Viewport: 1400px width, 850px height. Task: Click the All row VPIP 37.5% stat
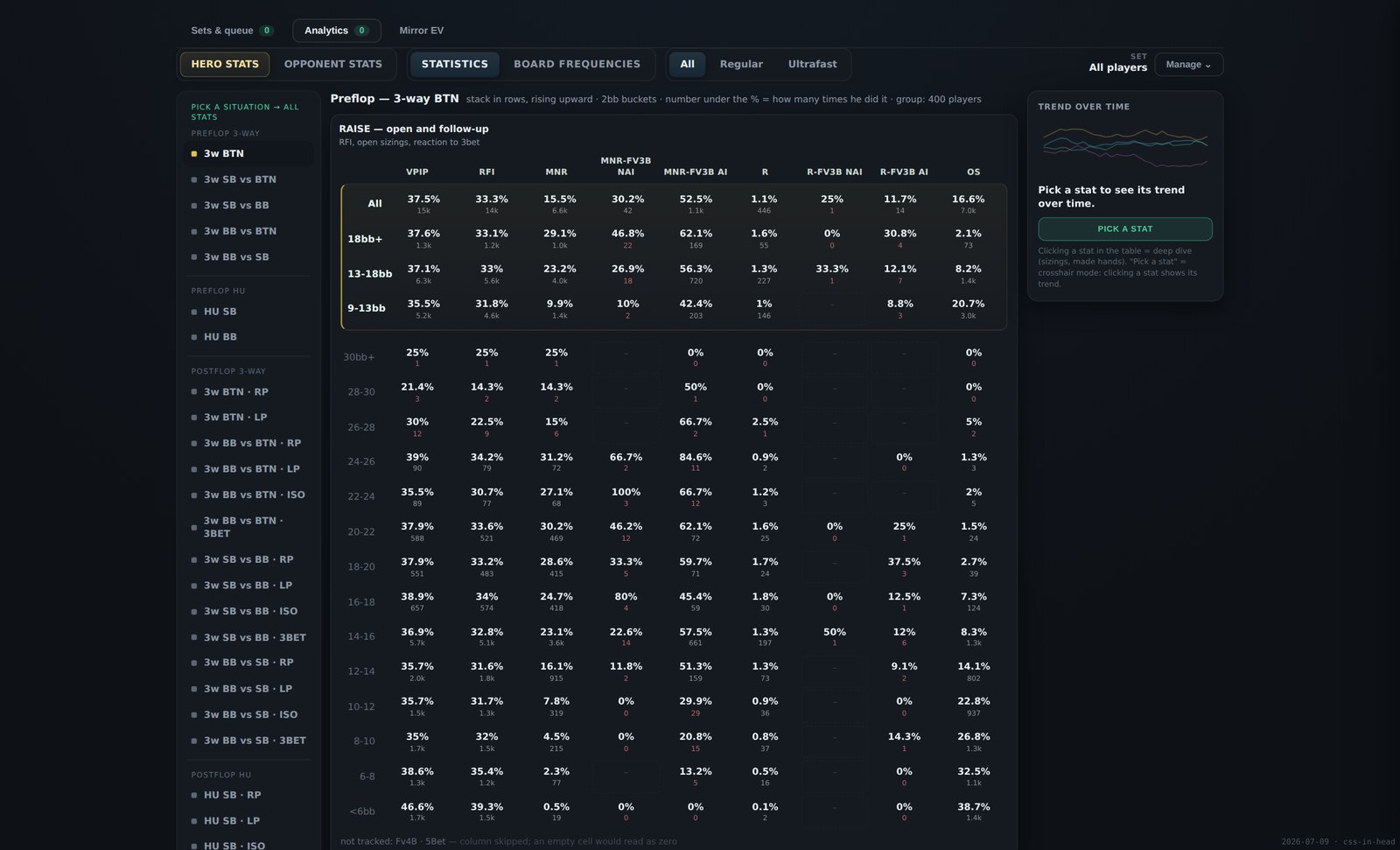(x=423, y=204)
